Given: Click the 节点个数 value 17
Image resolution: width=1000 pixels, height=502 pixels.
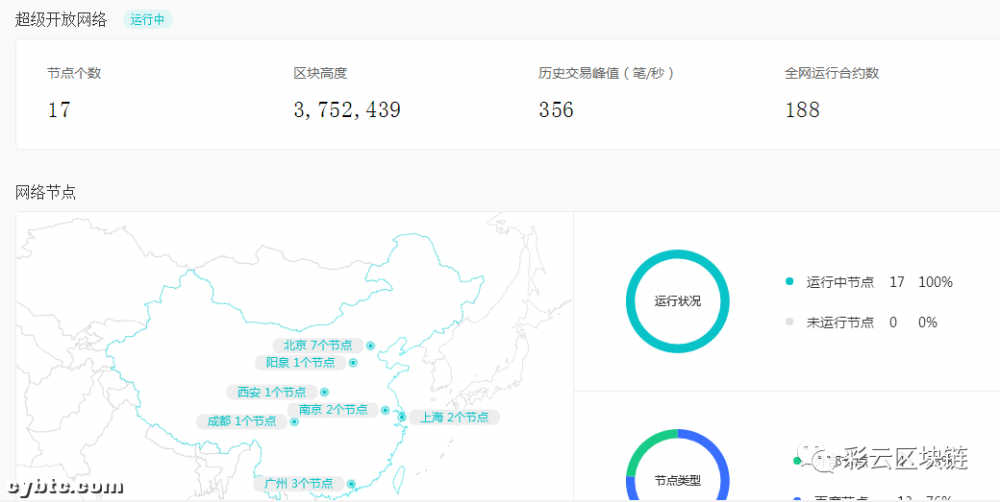Looking at the screenshot, I should [59, 110].
